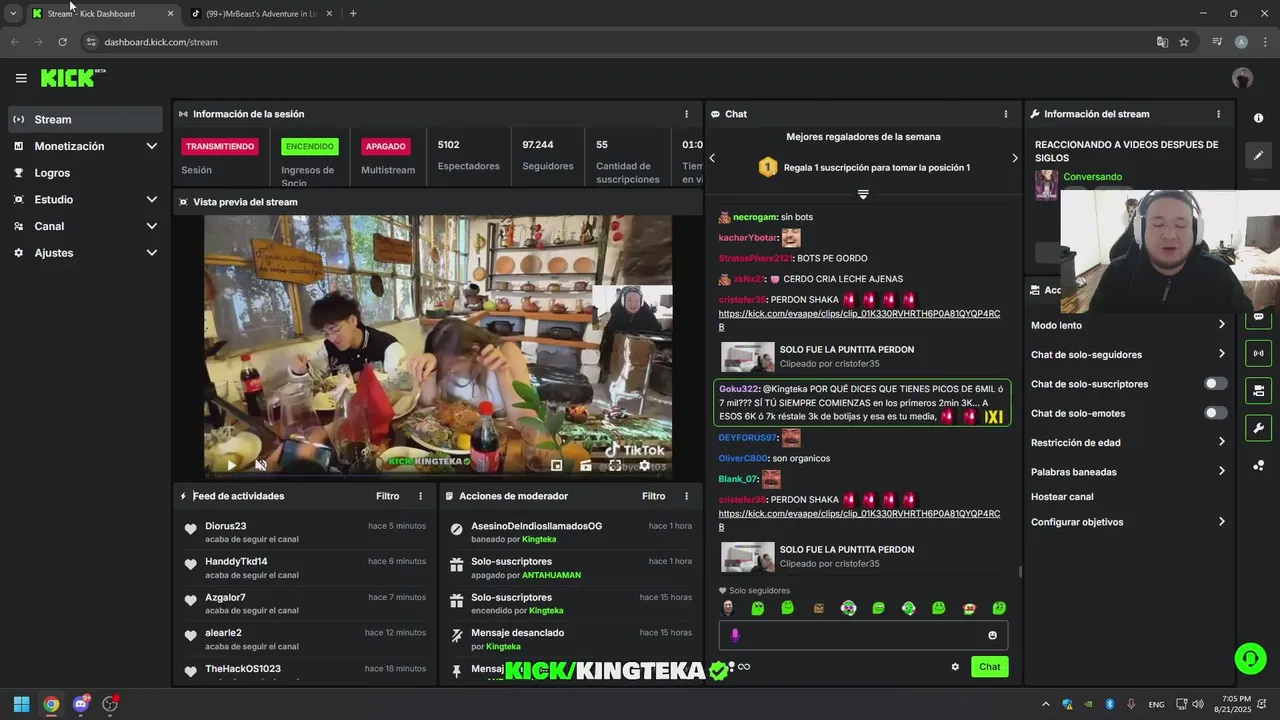The height and width of the screenshot is (720, 1280).
Task: Play the stream preview video
Action: coord(232,465)
